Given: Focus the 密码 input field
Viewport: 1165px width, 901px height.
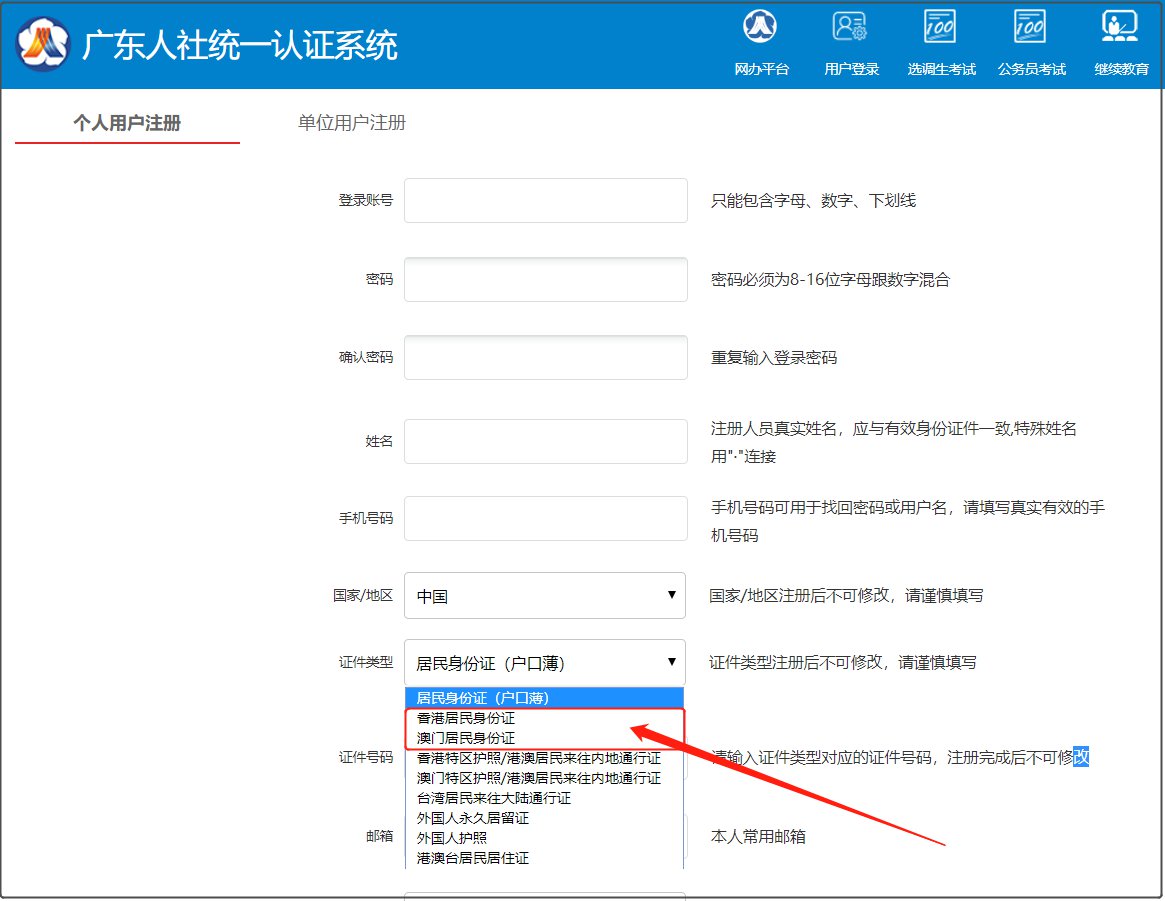Looking at the screenshot, I should click(x=545, y=280).
